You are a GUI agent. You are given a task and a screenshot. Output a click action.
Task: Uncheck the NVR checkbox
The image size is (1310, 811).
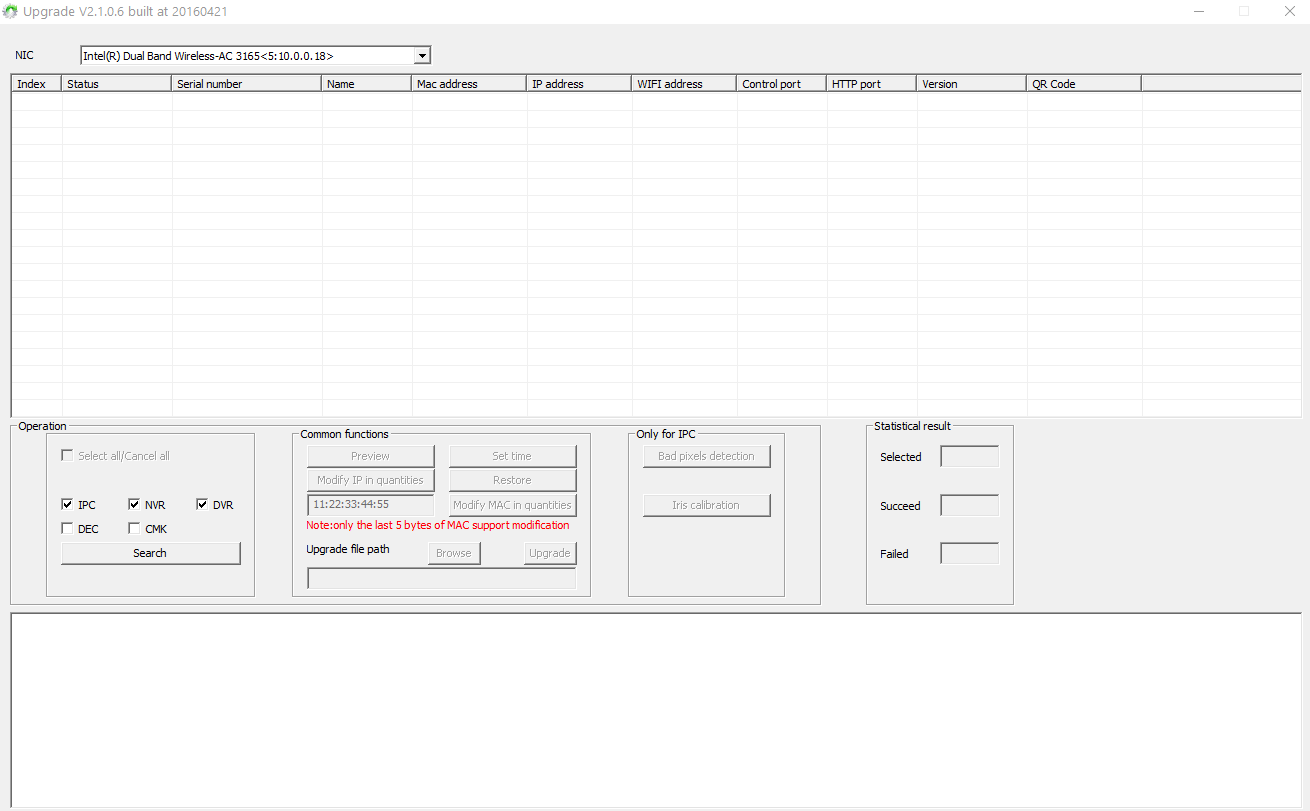(x=134, y=505)
